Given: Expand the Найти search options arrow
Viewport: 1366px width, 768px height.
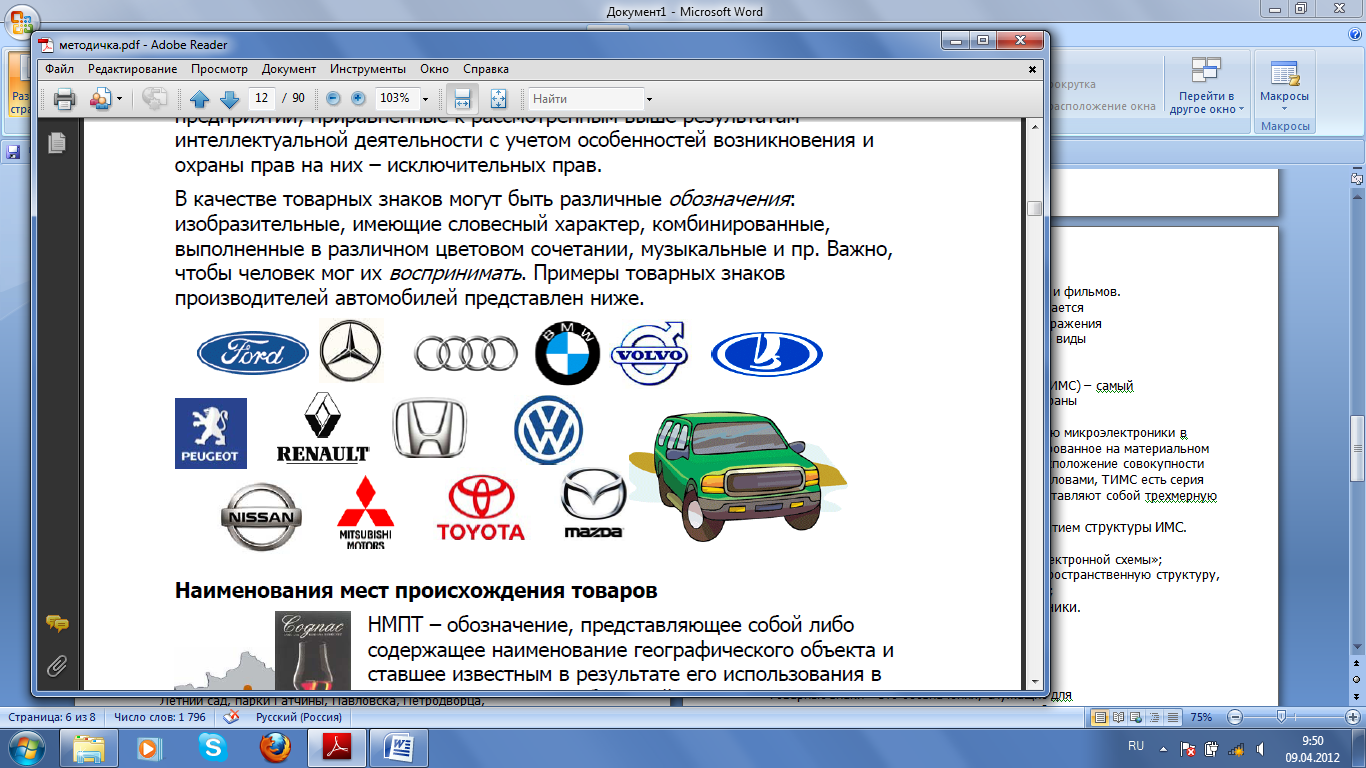Looking at the screenshot, I should tap(650, 99).
